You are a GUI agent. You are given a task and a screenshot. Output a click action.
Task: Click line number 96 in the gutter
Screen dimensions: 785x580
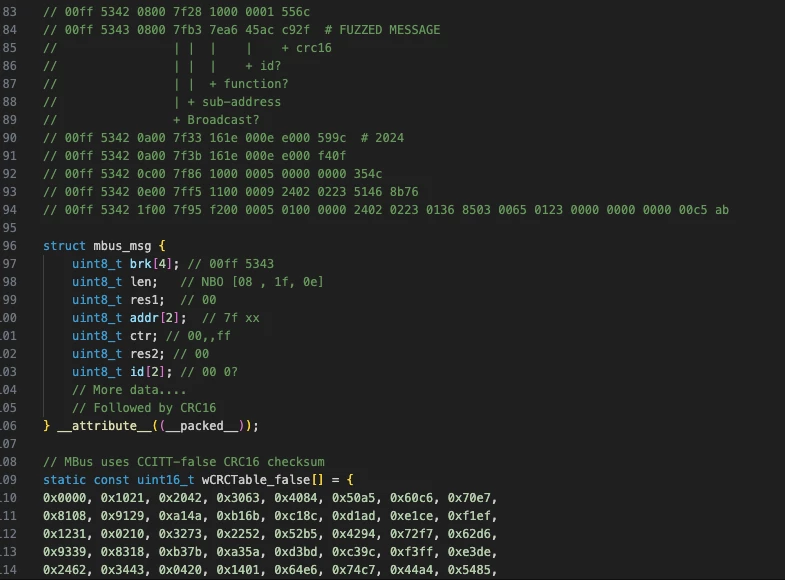click(8, 245)
